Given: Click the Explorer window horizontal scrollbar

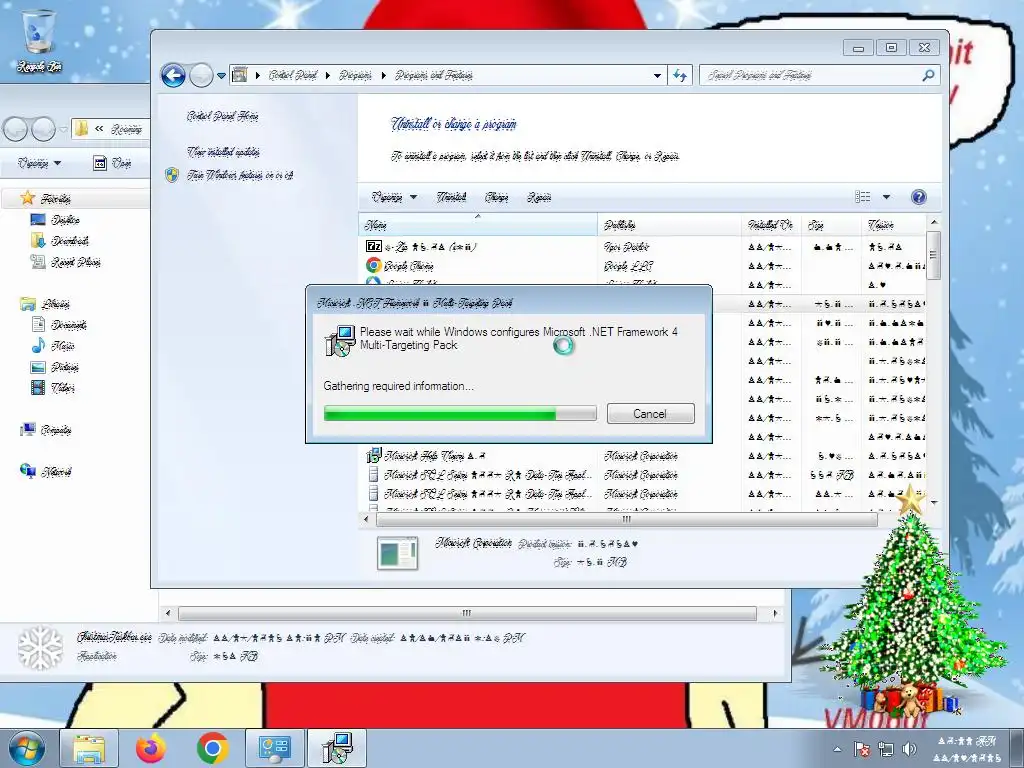Looking at the screenshot, I should (467, 613).
